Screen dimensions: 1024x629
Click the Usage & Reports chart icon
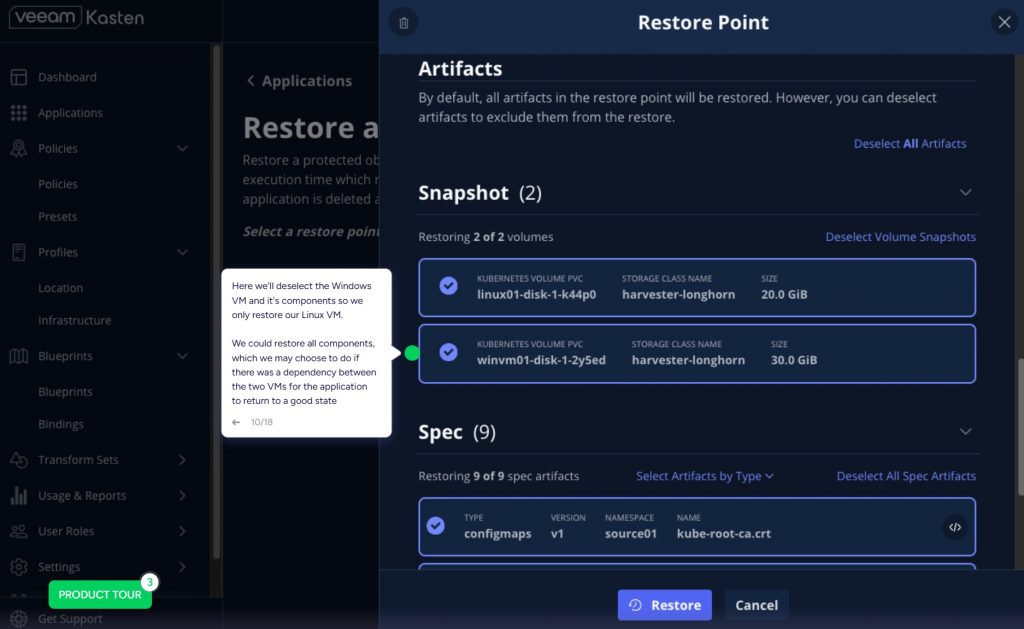(18, 496)
